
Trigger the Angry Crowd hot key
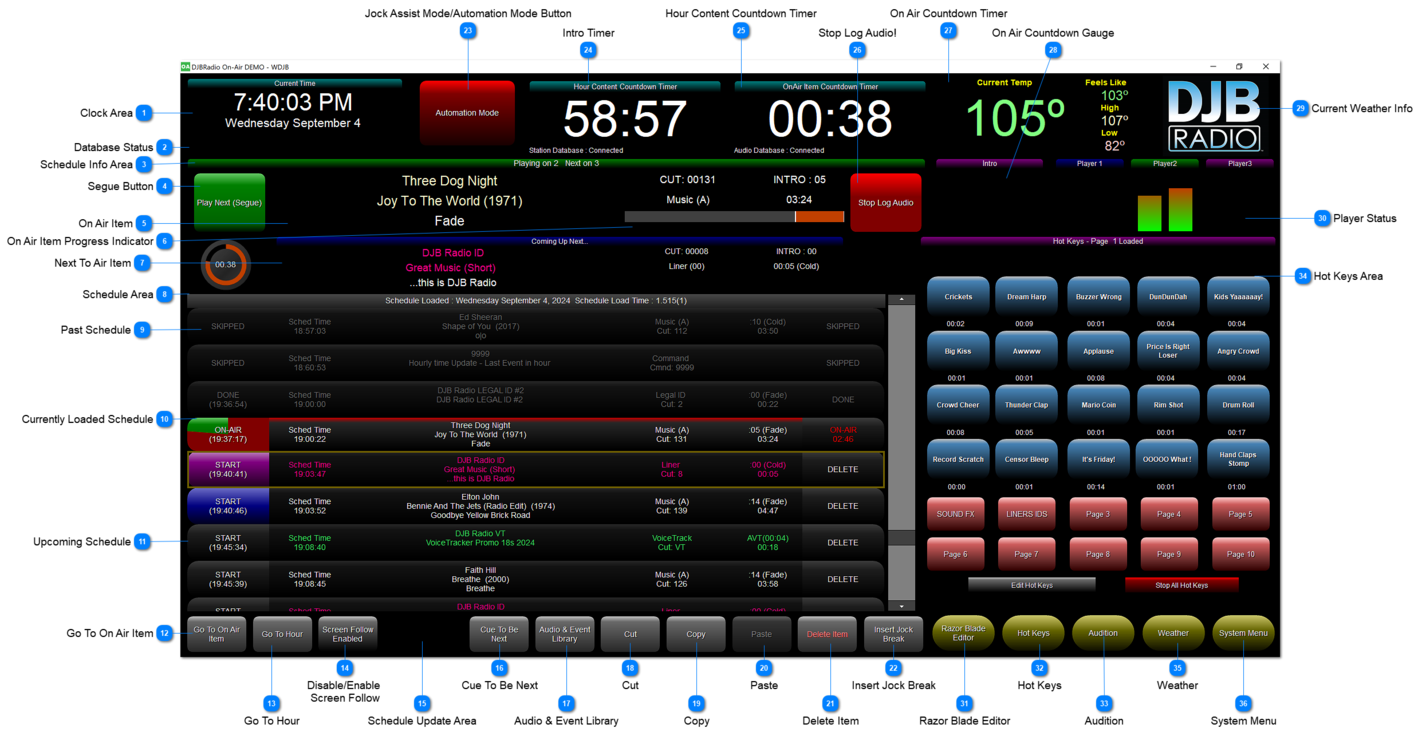click(x=1238, y=351)
